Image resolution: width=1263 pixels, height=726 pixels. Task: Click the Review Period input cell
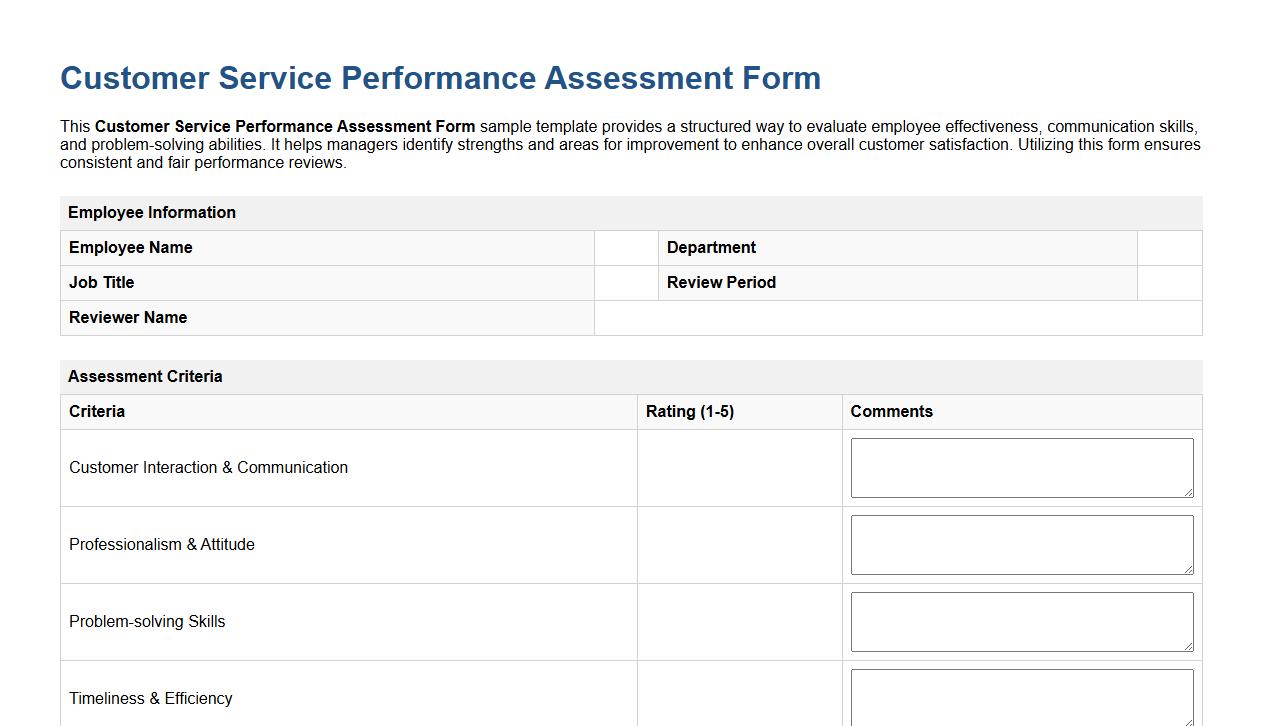pos(1170,282)
